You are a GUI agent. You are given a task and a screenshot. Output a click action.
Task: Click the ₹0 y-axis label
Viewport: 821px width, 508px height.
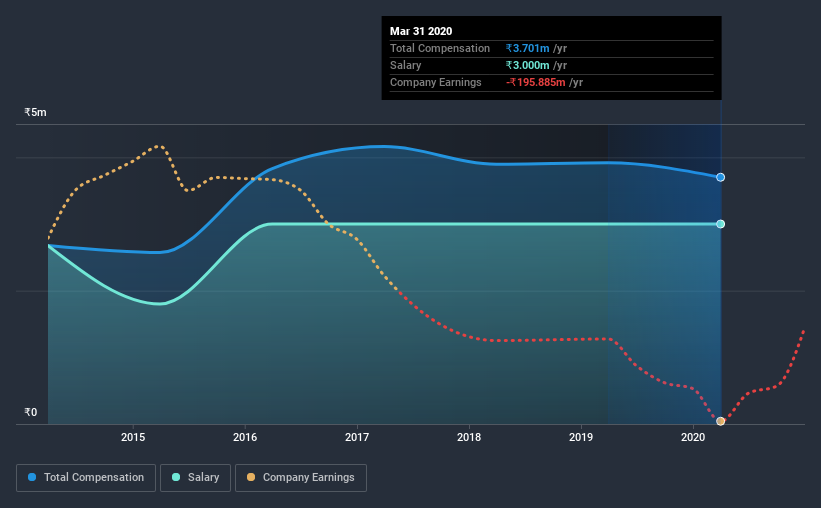point(31,413)
